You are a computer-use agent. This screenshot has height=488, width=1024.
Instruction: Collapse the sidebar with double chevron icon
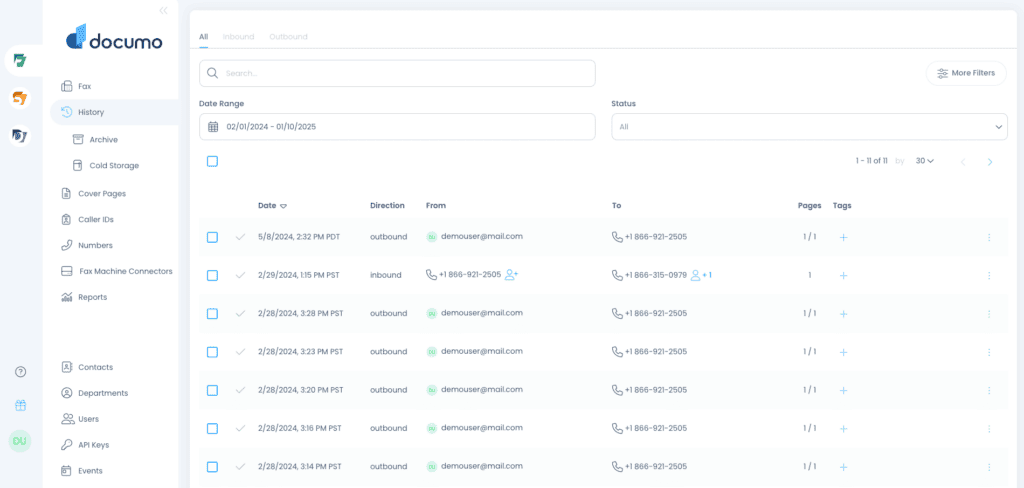pos(163,10)
